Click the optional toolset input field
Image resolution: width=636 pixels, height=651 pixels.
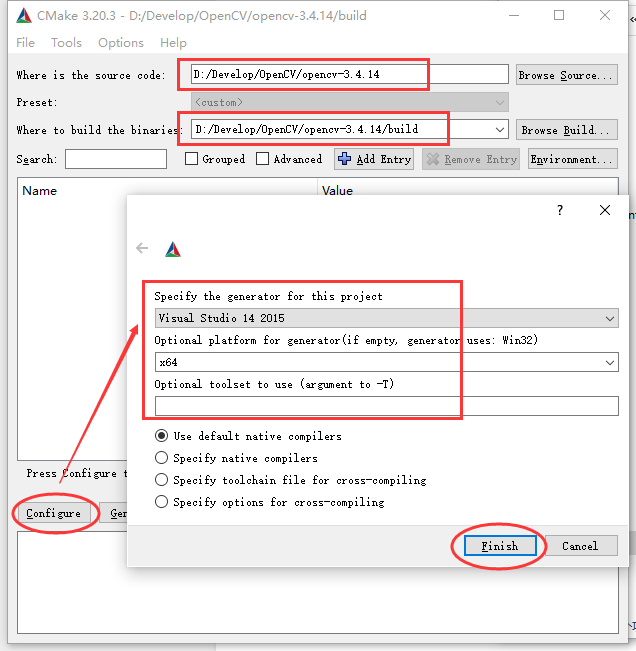386,406
